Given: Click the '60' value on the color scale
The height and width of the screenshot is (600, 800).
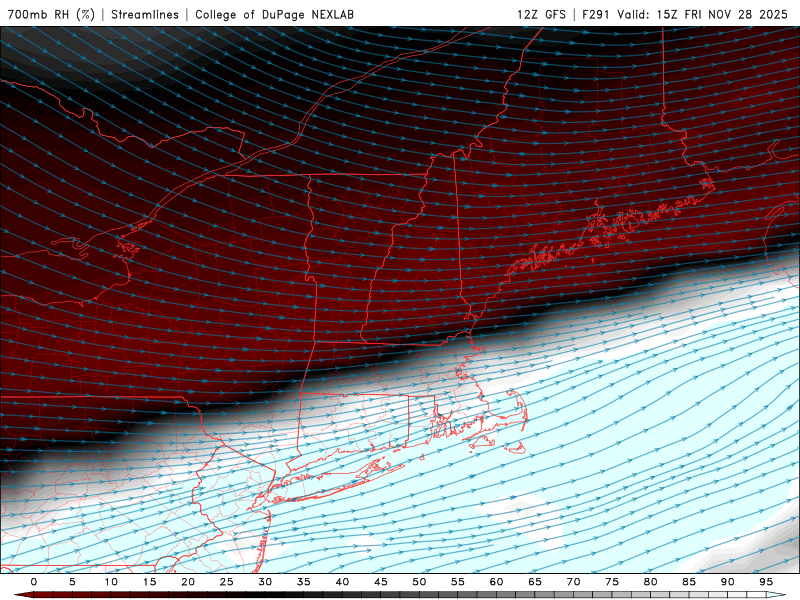Looking at the screenshot, I should (x=496, y=582).
